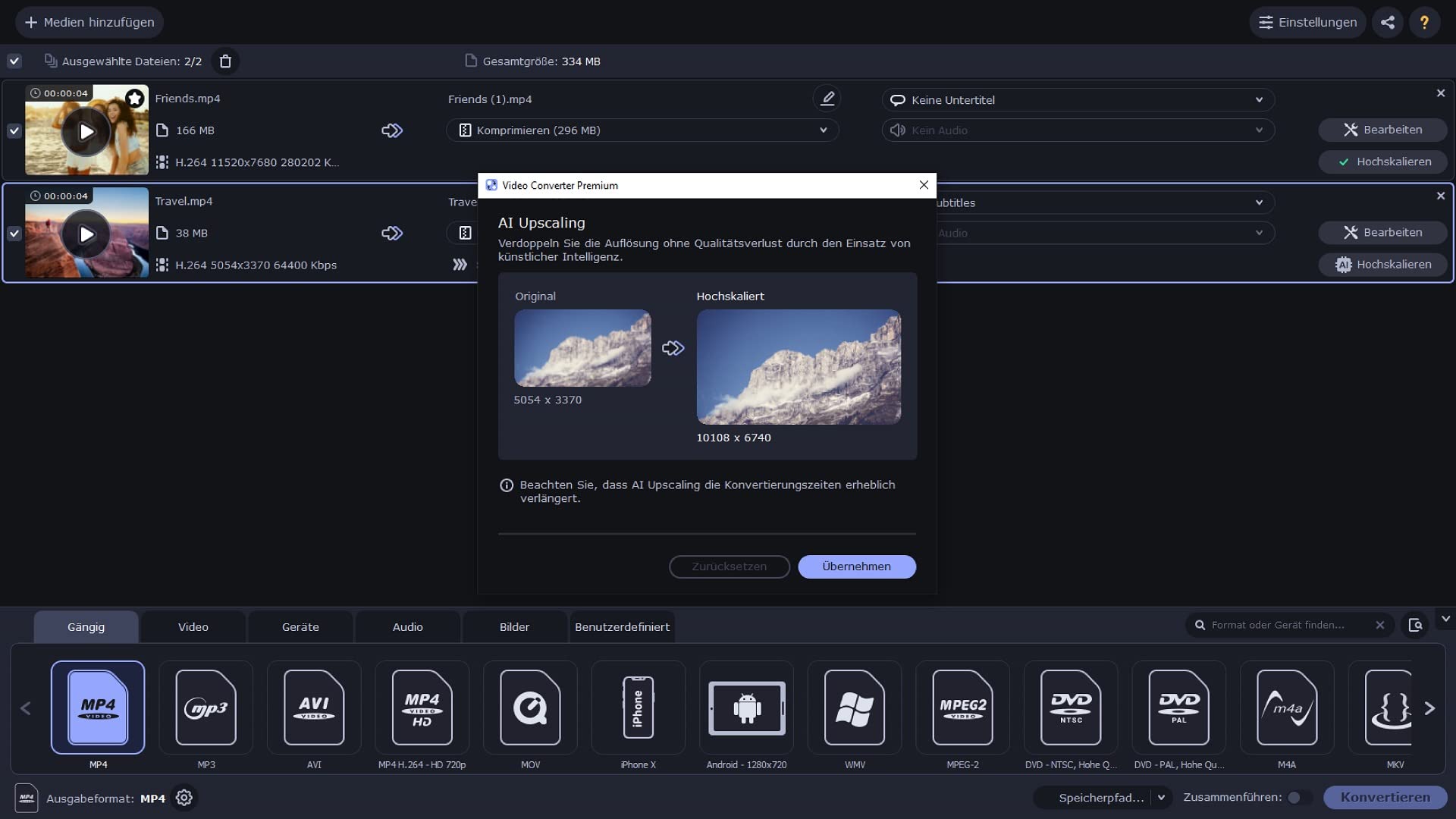Screen dimensions: 1456x819
Task: Select MP4 H.264 HD 720p preset
Action: [422, 708]
